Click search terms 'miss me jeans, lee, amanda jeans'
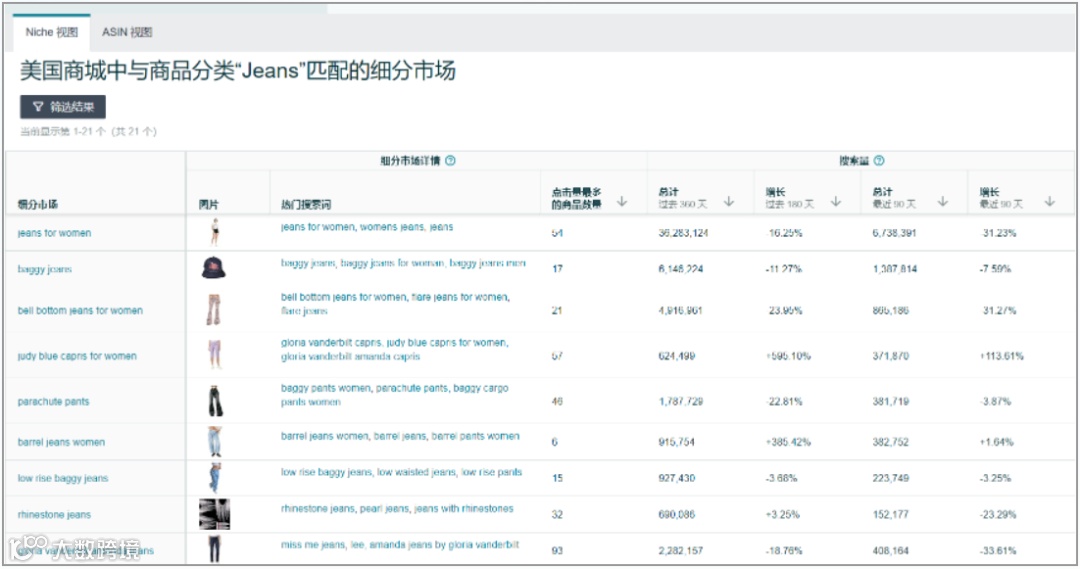1080x569 pixels. tap(399, 544)
